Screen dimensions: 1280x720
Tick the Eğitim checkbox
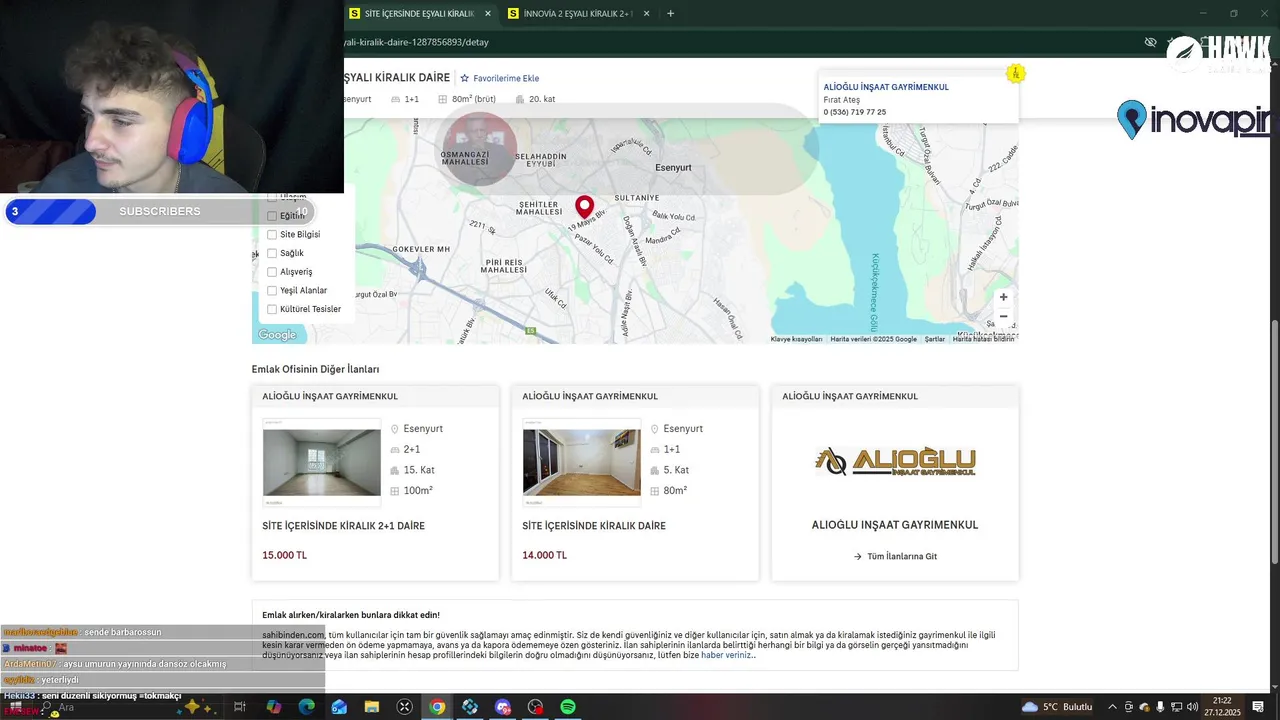click(271, 216)
